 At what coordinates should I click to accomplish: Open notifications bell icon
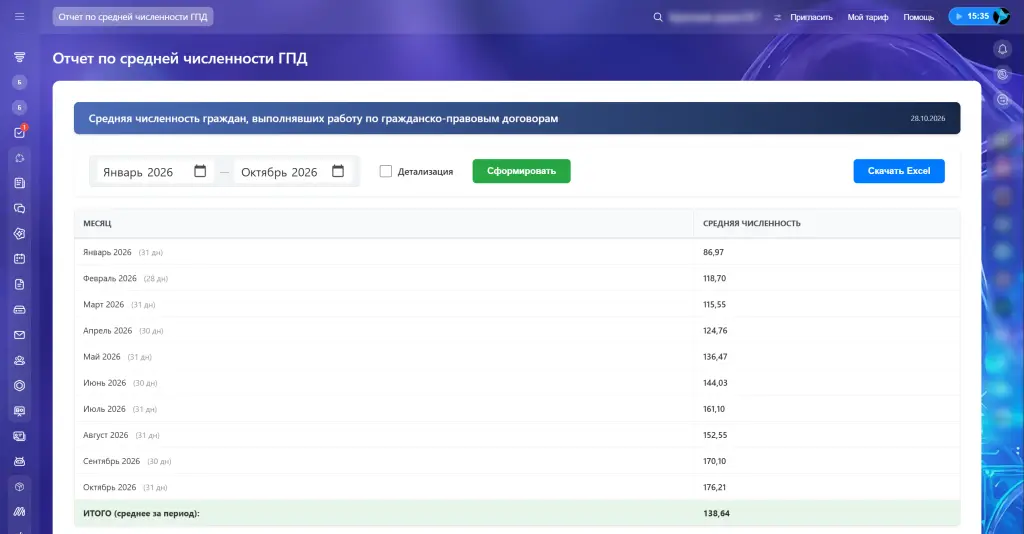click(x=1002, y=49)
